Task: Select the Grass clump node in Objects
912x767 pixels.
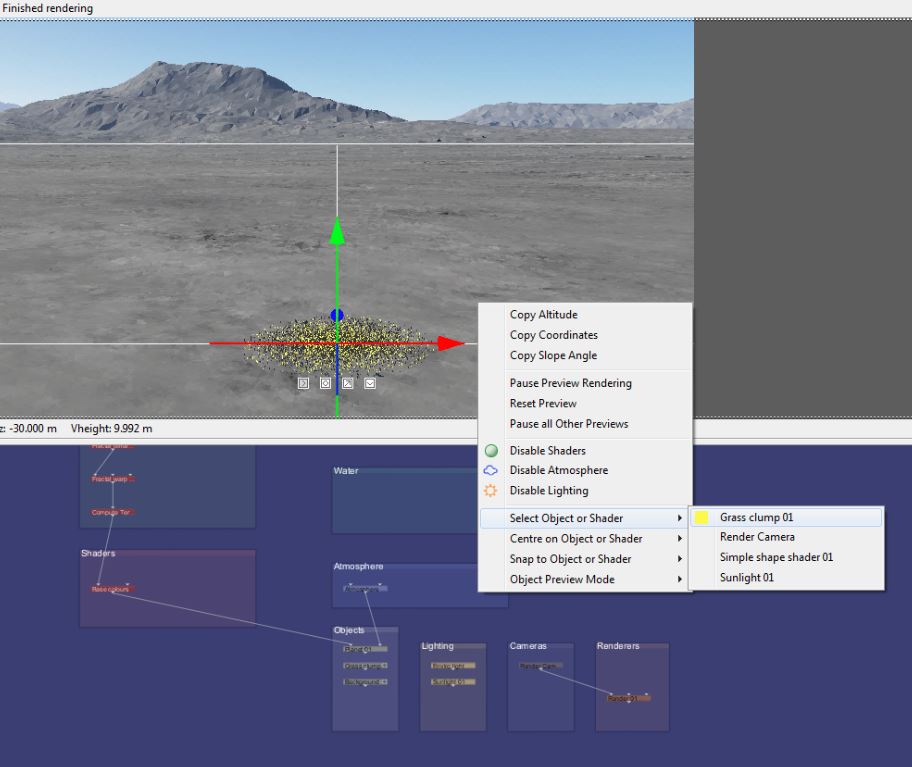Action: [365, 666]
